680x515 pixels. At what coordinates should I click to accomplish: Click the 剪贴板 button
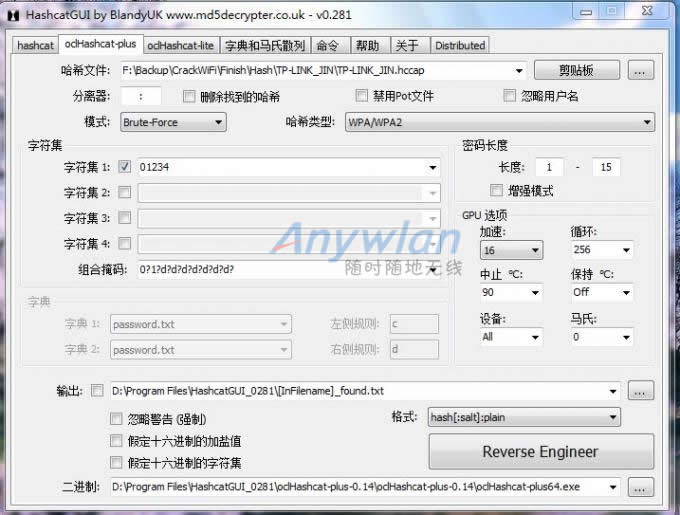point(576,70)
